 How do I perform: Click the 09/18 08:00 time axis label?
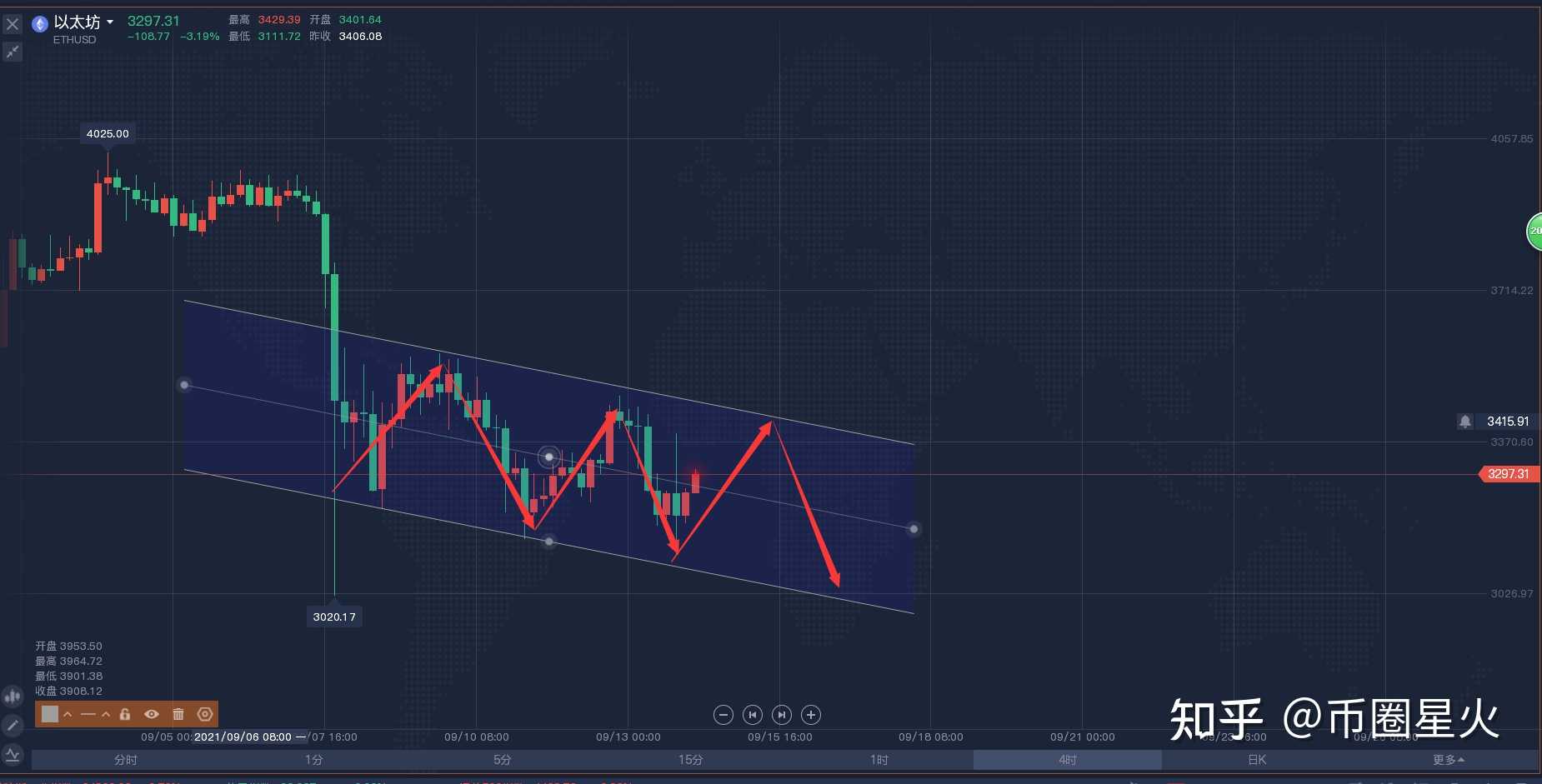(930, 737)
